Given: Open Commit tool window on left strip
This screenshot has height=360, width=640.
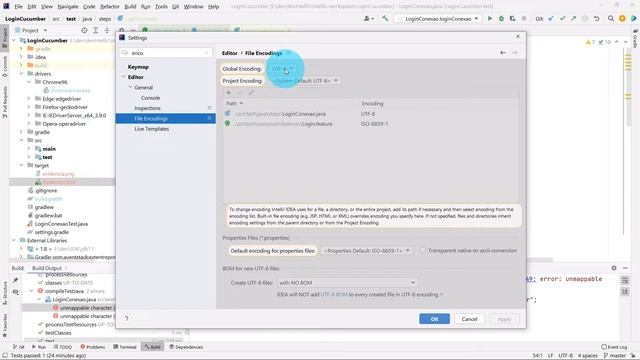Looking at the screenshot, I should (4, 67).
